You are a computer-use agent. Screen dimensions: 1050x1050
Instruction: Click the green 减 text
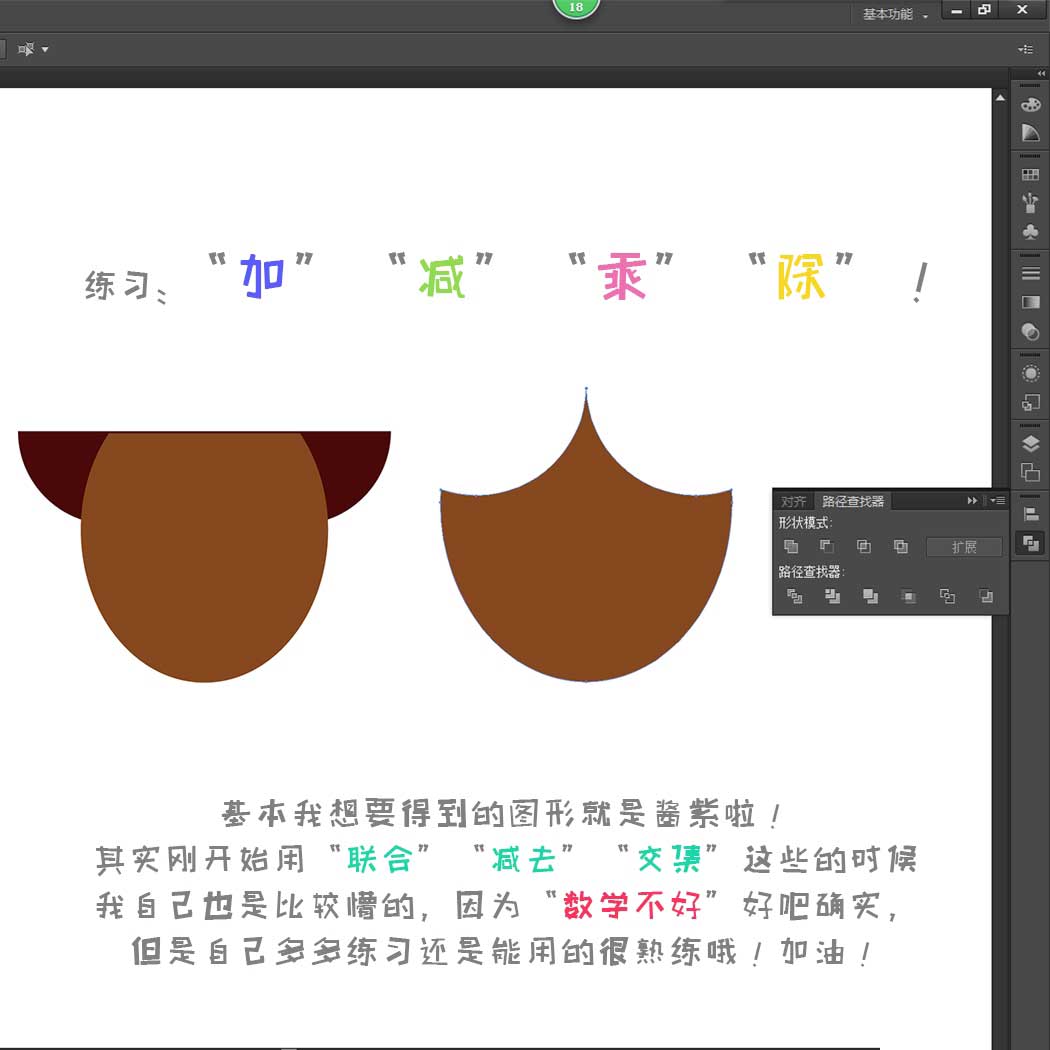point(441,277)
